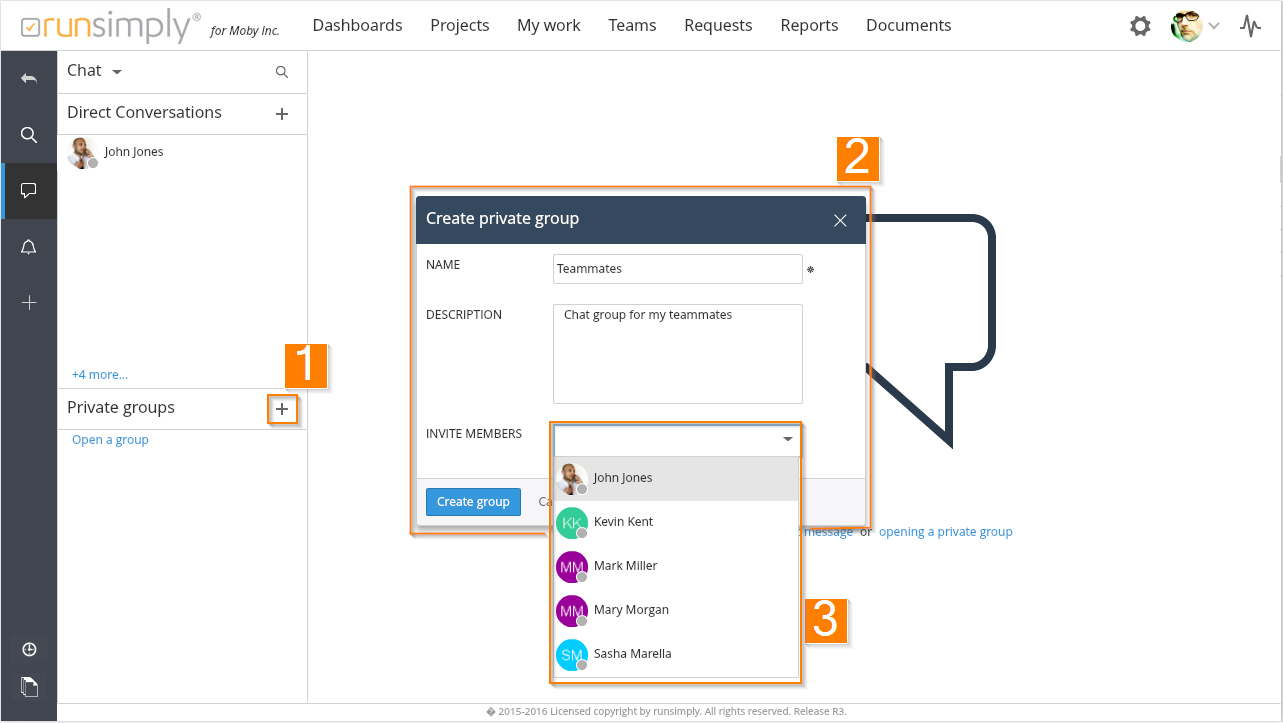
Task: Open search from the left sidebar
Action: [29, 135]
